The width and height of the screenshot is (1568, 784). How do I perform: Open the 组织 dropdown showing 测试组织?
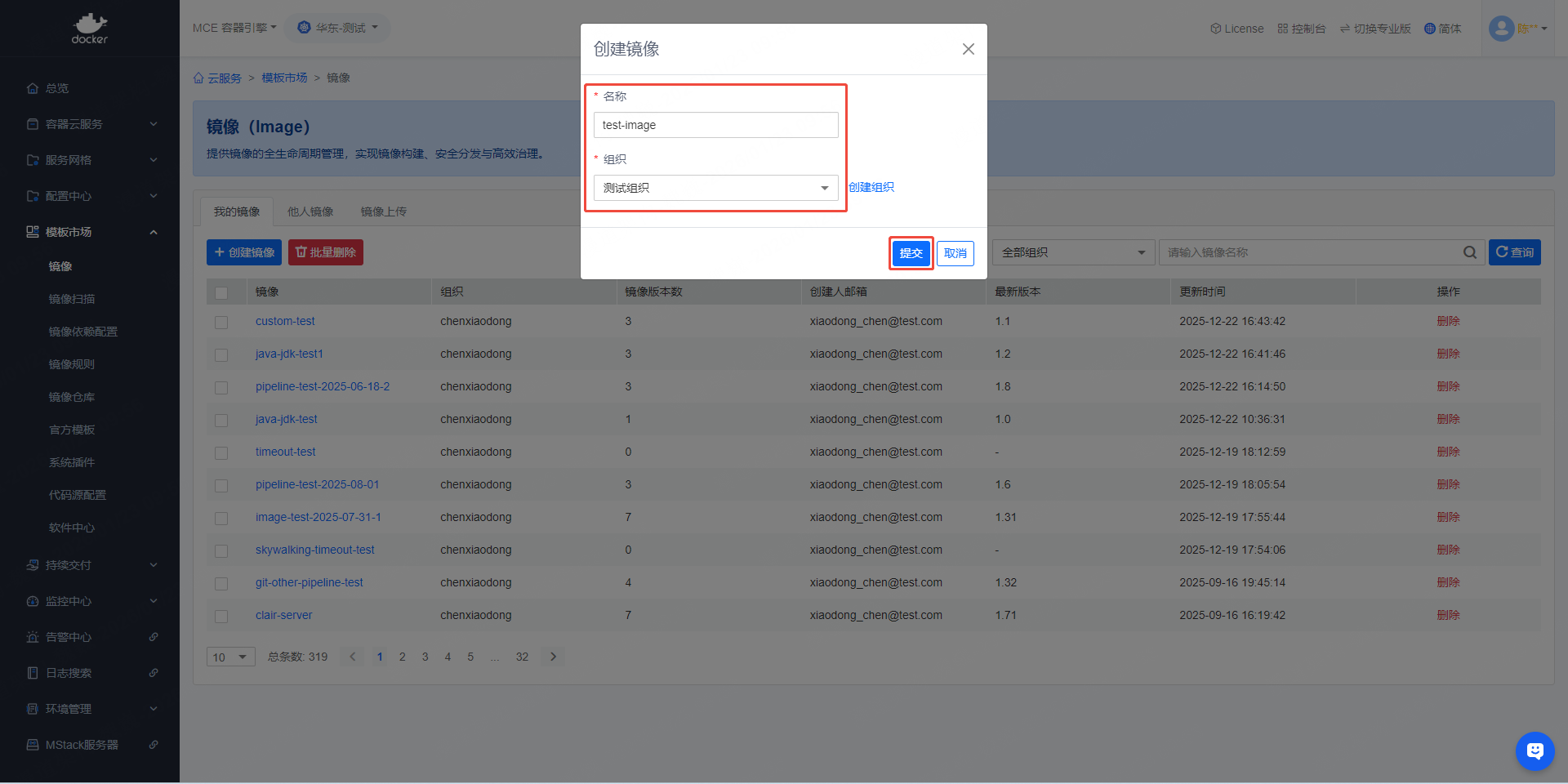[715, 188]
